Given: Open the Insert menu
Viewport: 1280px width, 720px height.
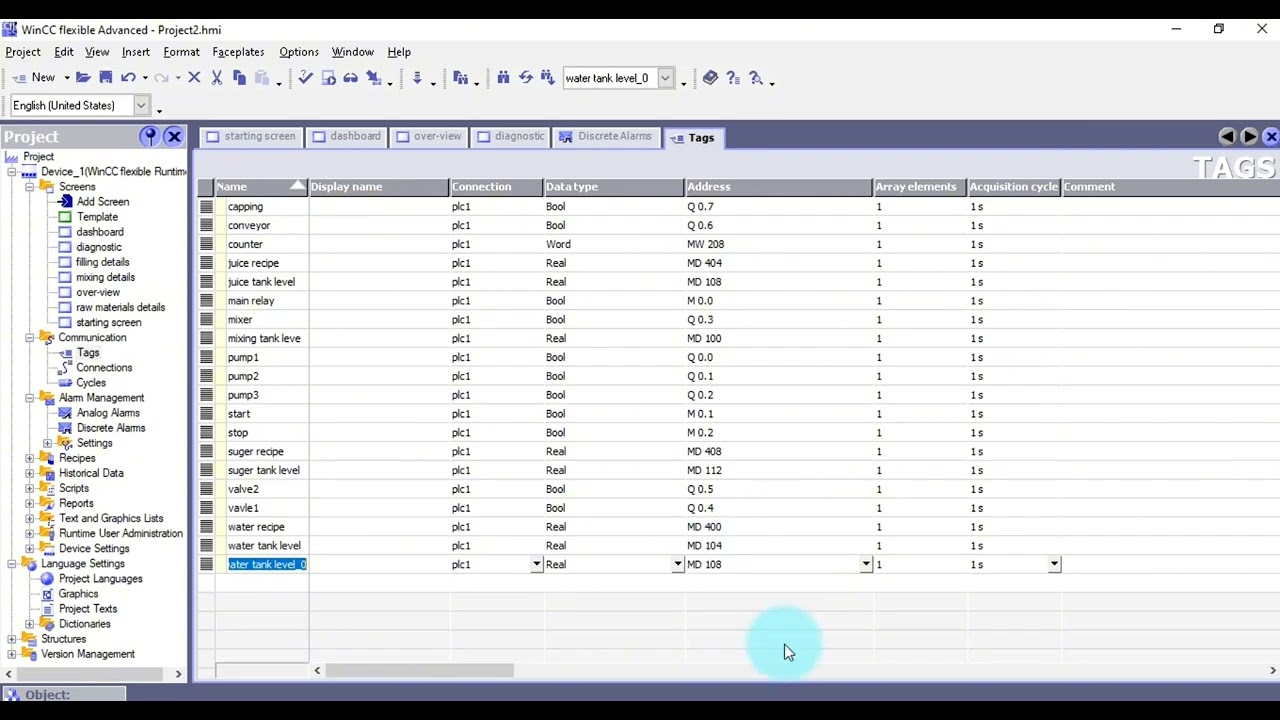Looking at the screenshot, I should pyautogui.click(x=136, y=52).
